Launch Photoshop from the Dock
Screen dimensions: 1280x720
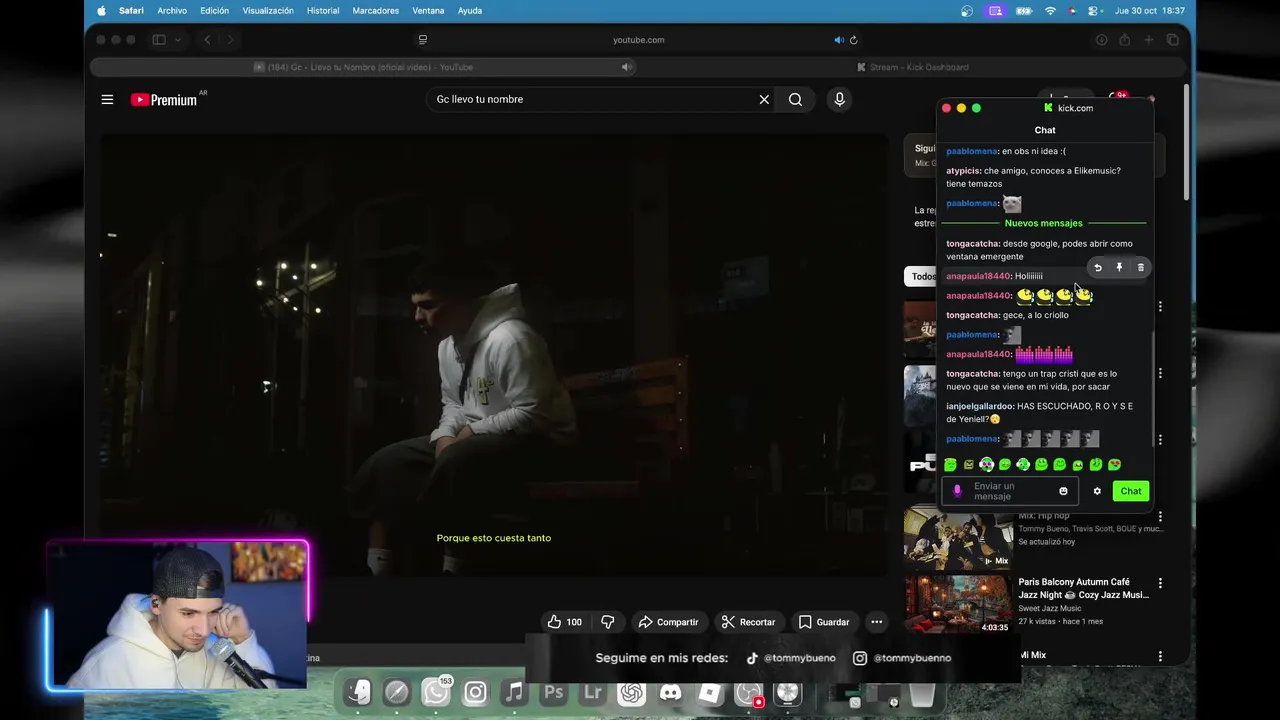[x=553, y=692]
